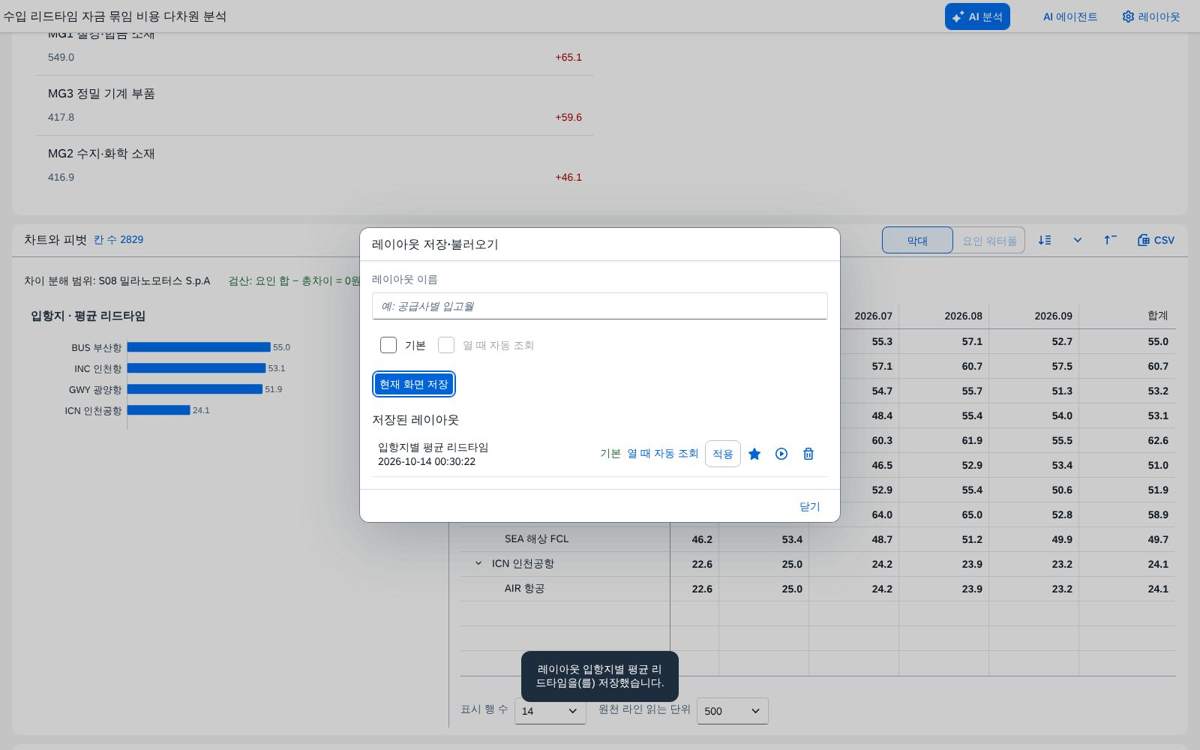This screenshot has height=750, width=1200.
Task: Click the up-arrow collapse icon in chart toolbar
Action: pyautogui.click(x=1110, y=240)
